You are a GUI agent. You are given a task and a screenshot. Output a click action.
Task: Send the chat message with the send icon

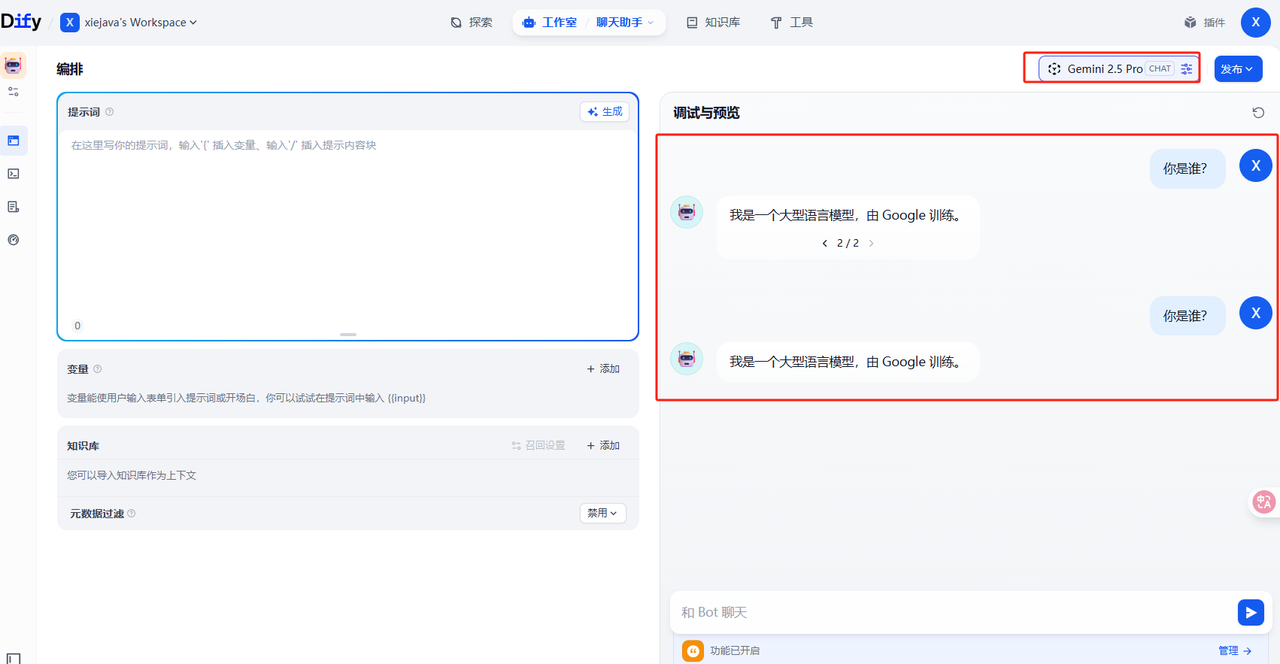pos(1250,612)
